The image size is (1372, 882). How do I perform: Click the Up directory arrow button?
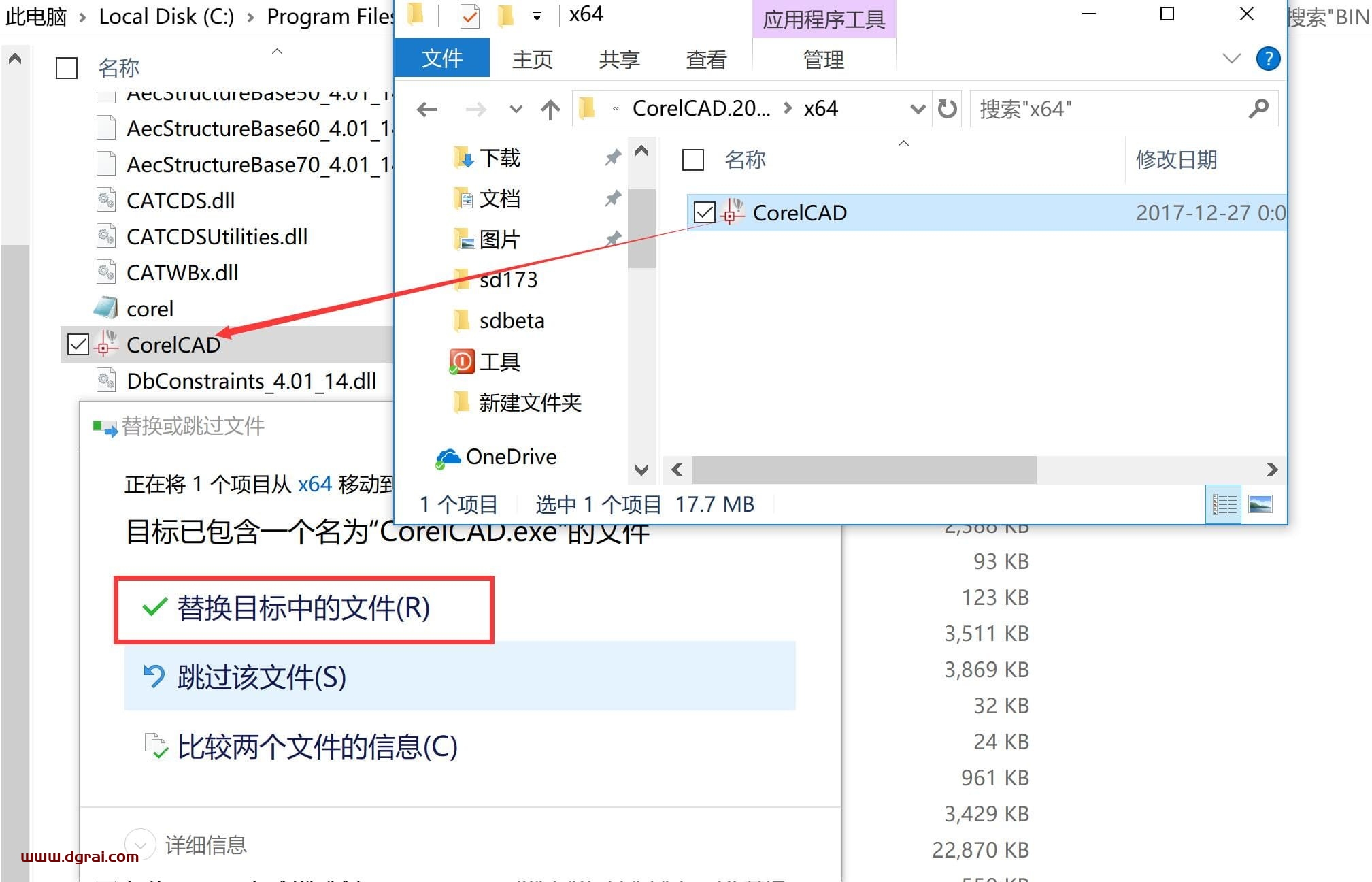[550, 109]
